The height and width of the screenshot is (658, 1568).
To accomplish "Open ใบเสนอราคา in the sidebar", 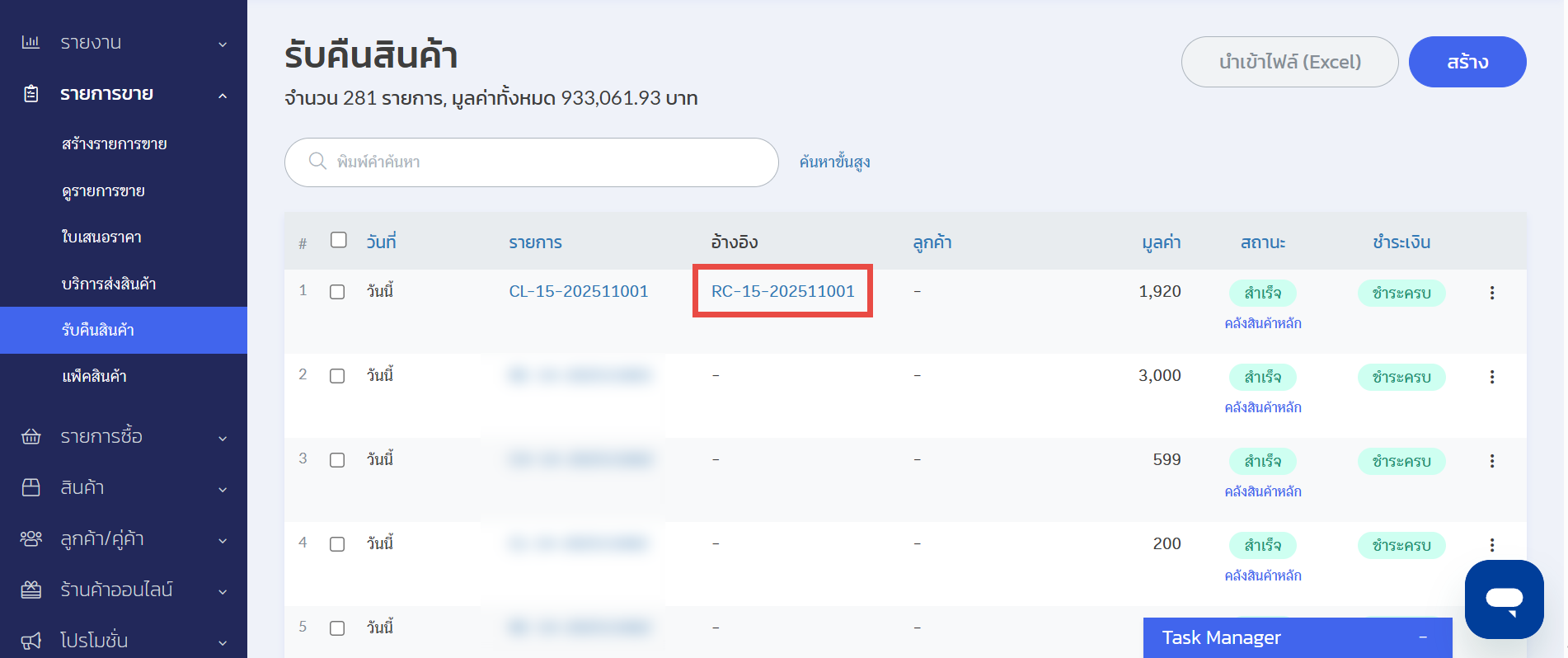I will tap(101, 237).
